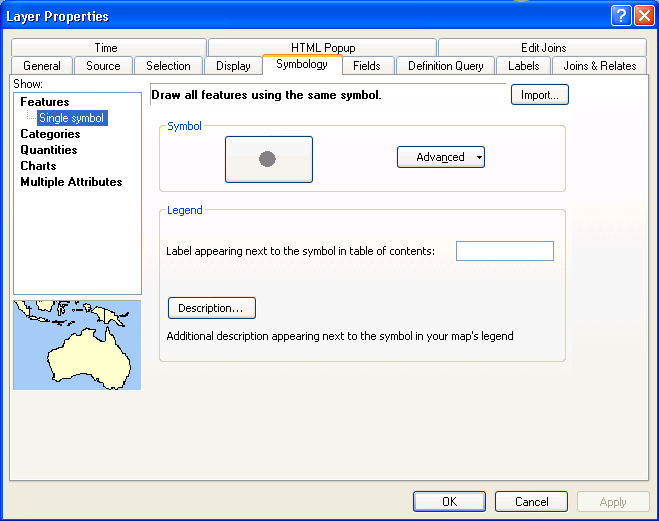Click the Import... button

[540, 95]
